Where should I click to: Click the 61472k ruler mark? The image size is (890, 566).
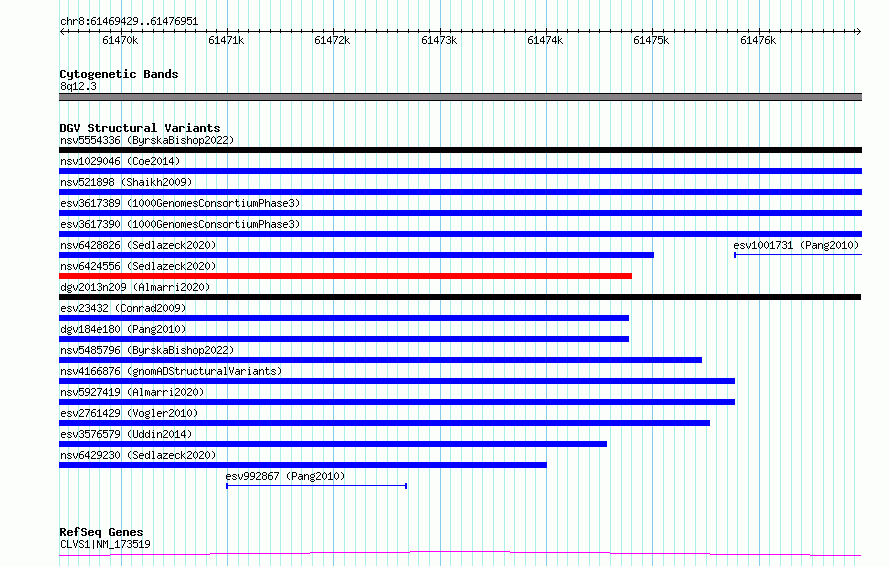point(333,40)
